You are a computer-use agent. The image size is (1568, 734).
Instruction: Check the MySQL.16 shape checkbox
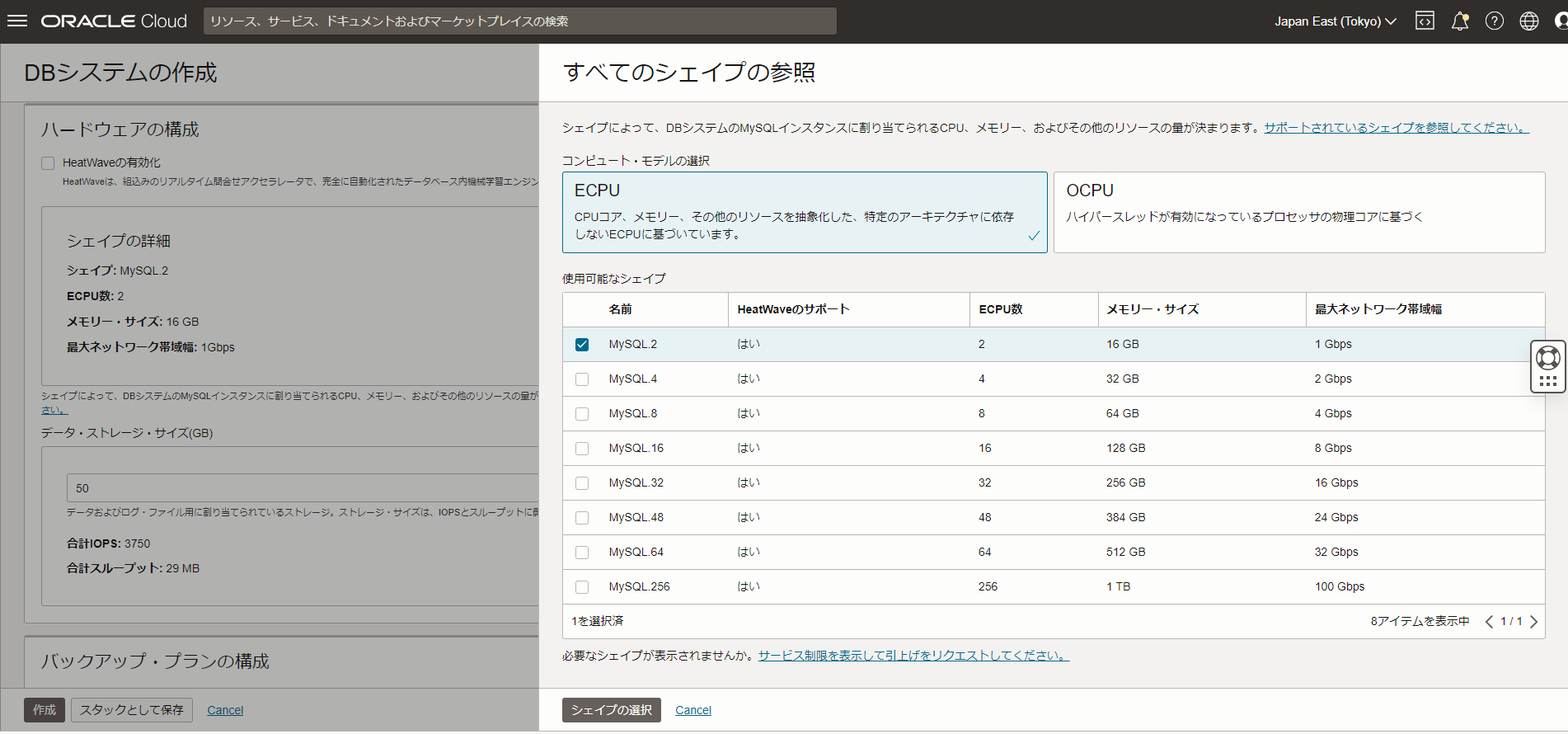point(582,449)
